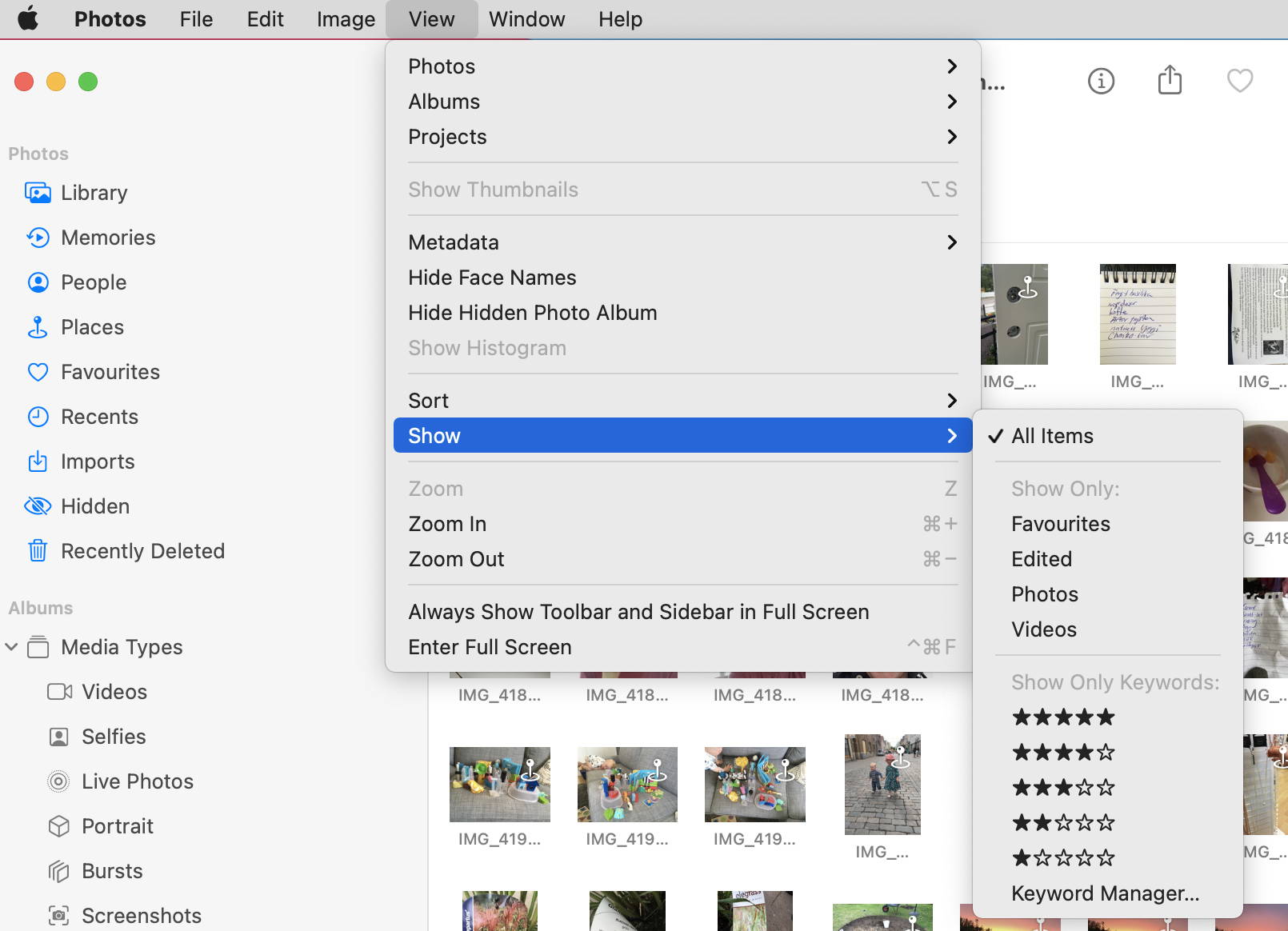
Task: Collapse the Media Types disclosure arrow
Action: coord(11,646)
